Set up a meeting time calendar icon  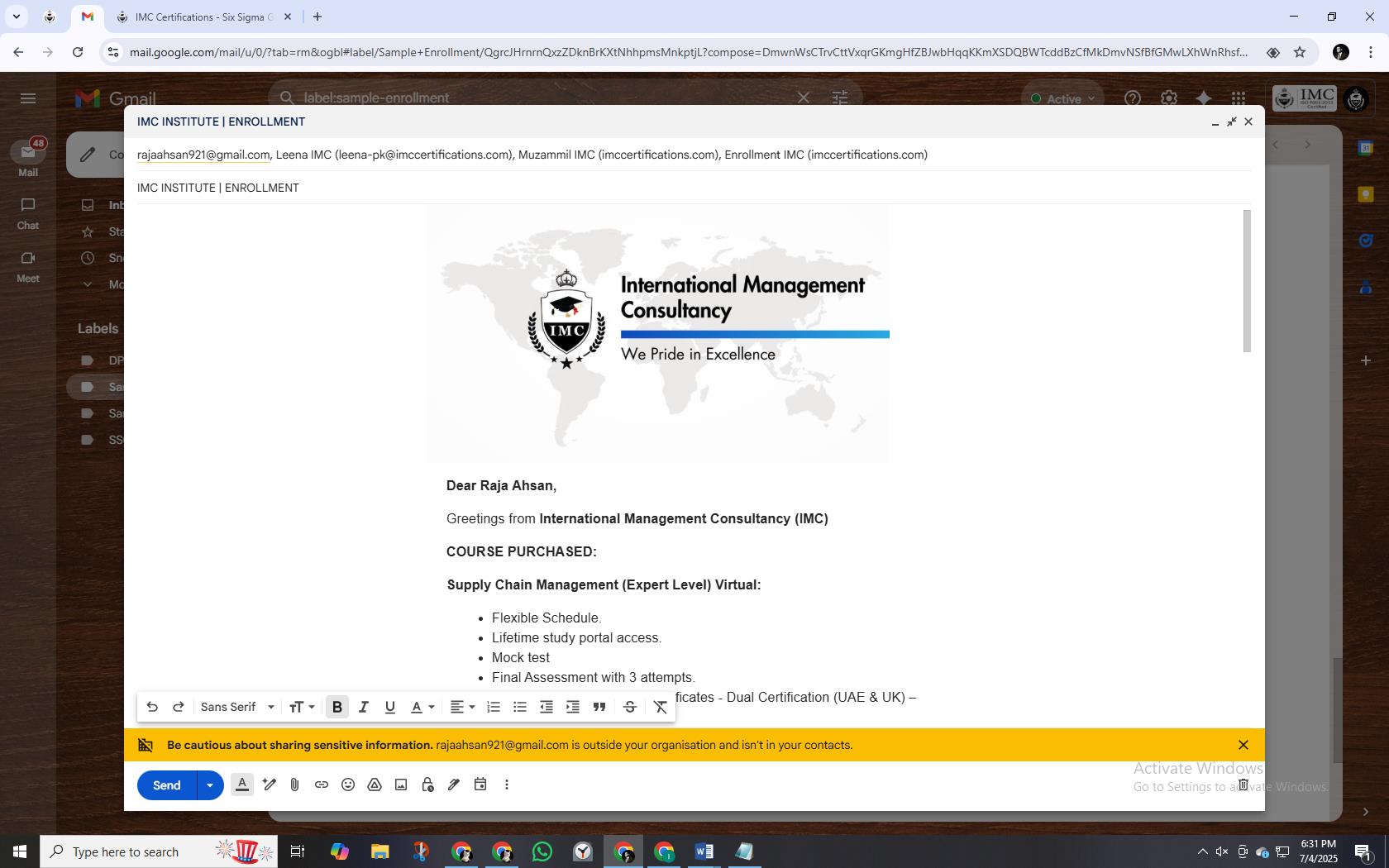tap(480, 785)
